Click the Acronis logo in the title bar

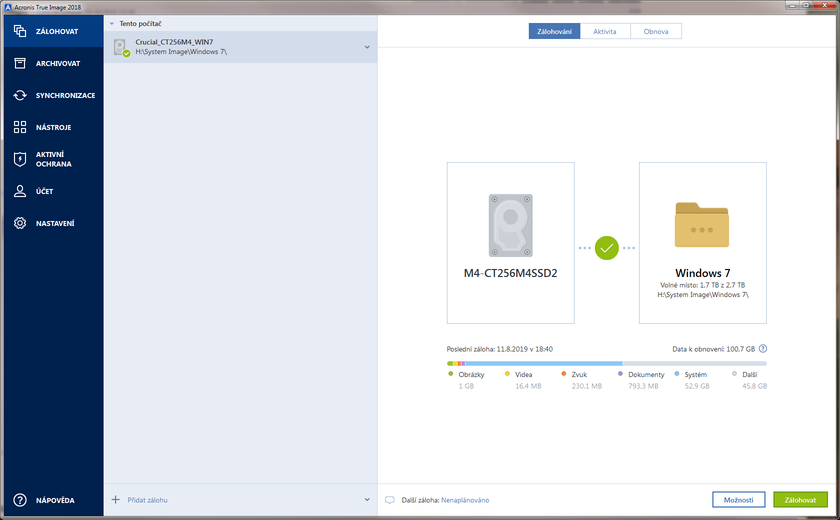(x=8, y=7)
